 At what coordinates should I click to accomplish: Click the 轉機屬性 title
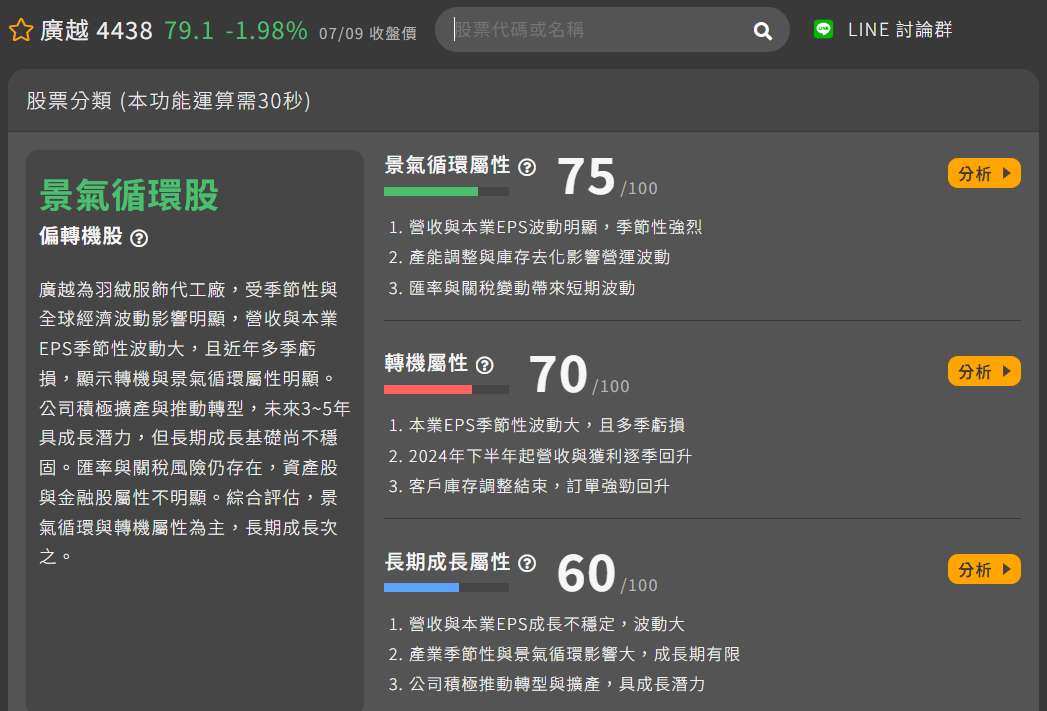[x=426, y=363]
